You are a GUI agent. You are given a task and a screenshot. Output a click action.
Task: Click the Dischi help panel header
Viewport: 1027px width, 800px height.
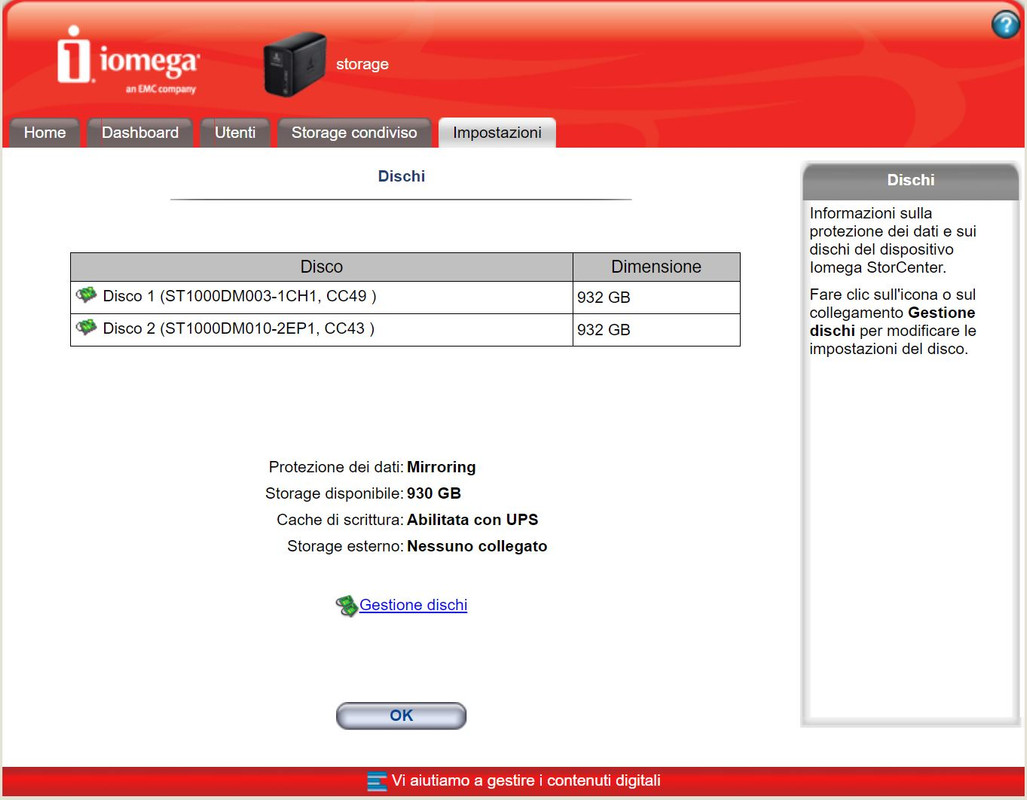[x=910, y=180]
